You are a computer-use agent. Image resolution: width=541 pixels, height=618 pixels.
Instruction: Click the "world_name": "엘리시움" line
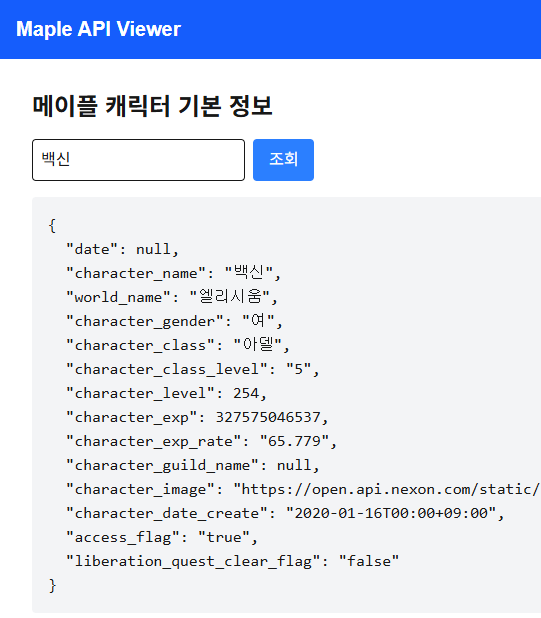(172, 297)
